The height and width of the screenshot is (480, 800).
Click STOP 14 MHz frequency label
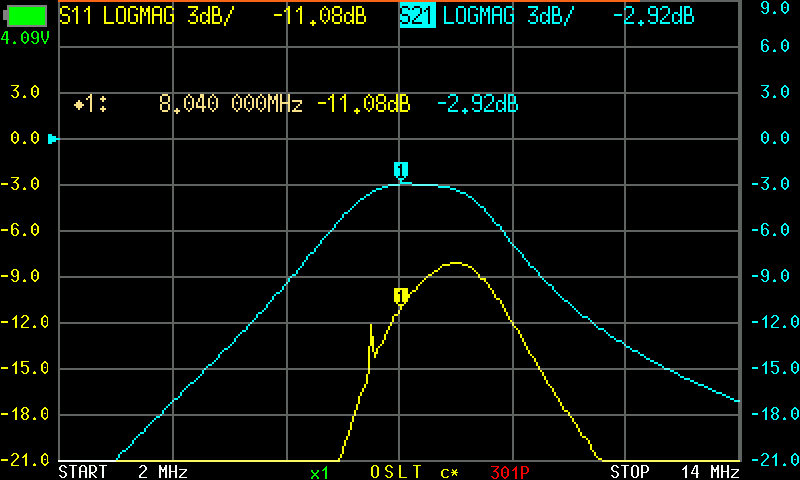click(x=675, y=471)
